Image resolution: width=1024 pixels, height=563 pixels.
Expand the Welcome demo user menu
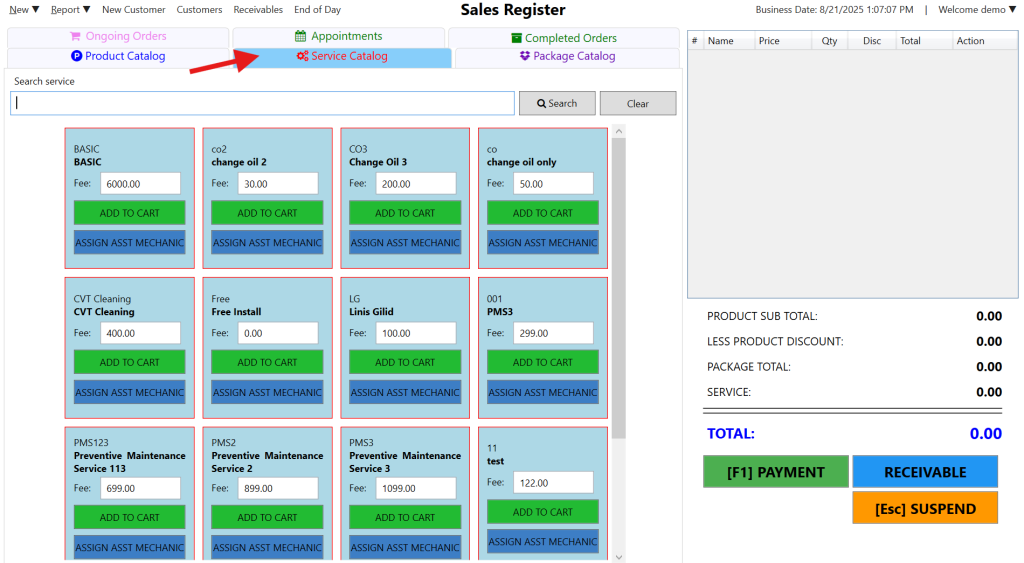pyautogui.click(x=978, y=10)
